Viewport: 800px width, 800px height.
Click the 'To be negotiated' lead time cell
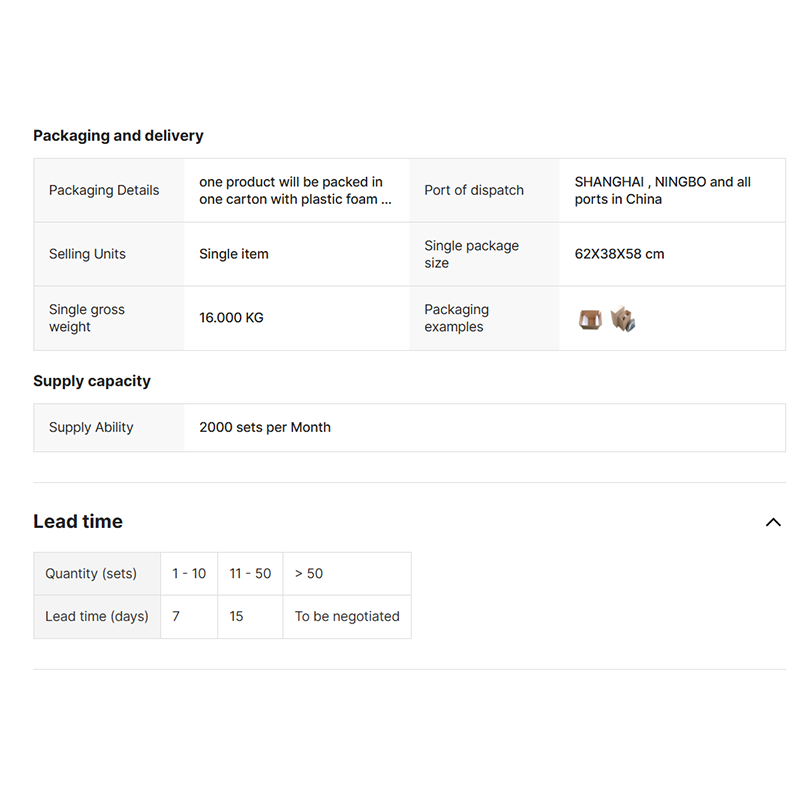(x=347, y=617)
